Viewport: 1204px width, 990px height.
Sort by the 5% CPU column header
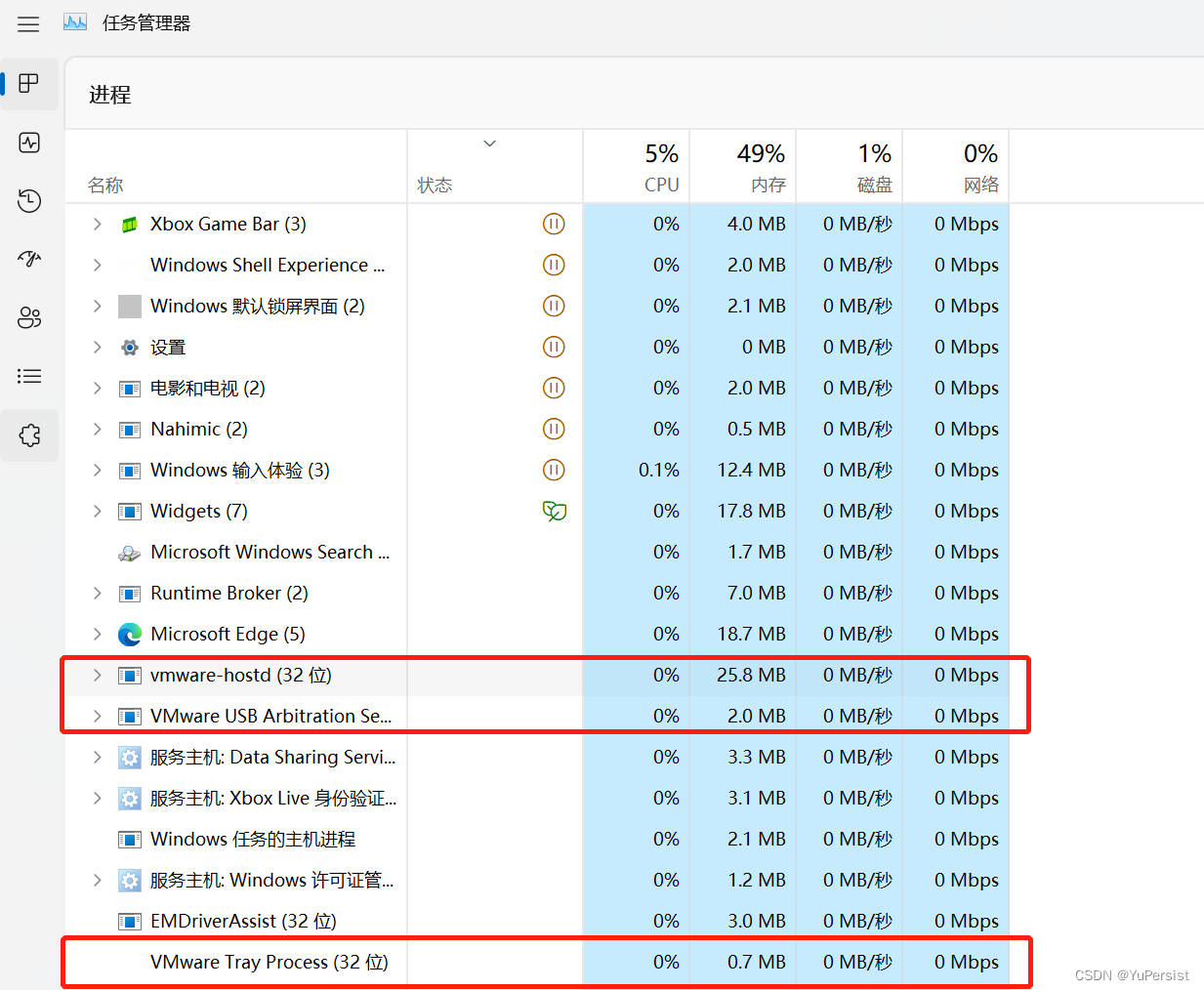637,167
